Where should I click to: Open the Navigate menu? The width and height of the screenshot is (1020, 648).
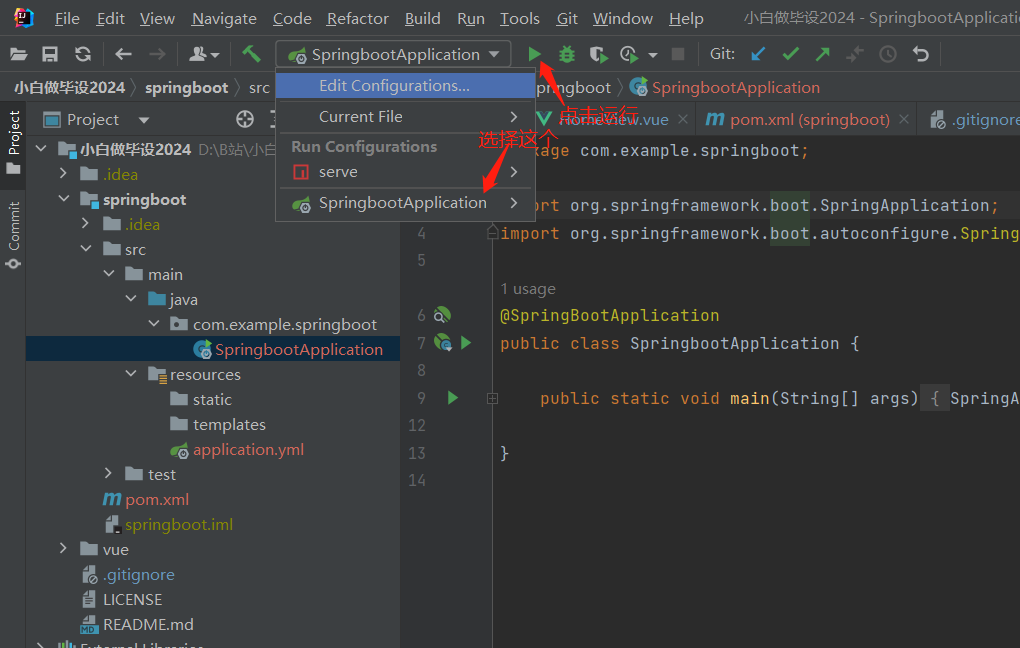224,19
